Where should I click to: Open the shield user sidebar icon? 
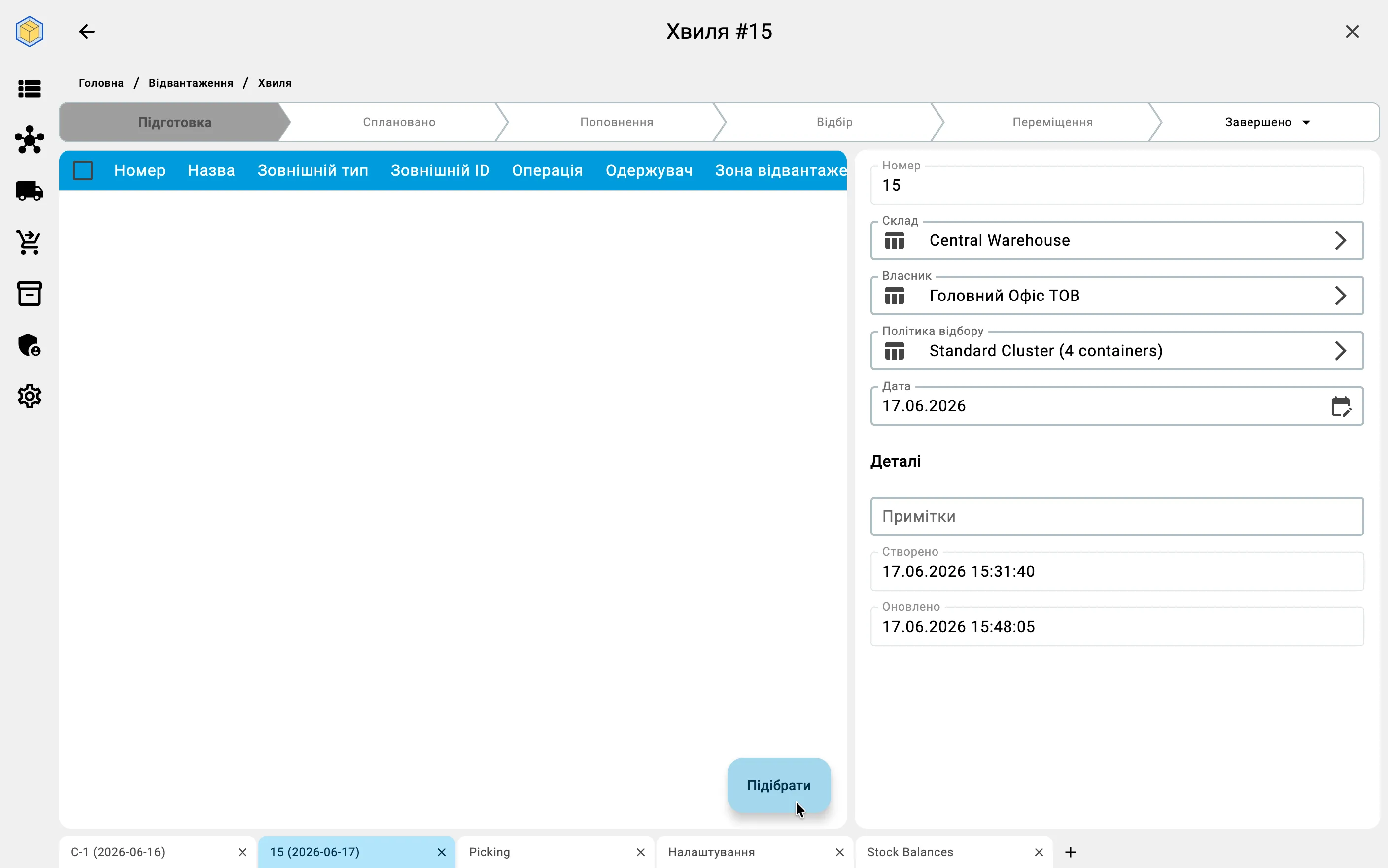[x=29, y=345]
